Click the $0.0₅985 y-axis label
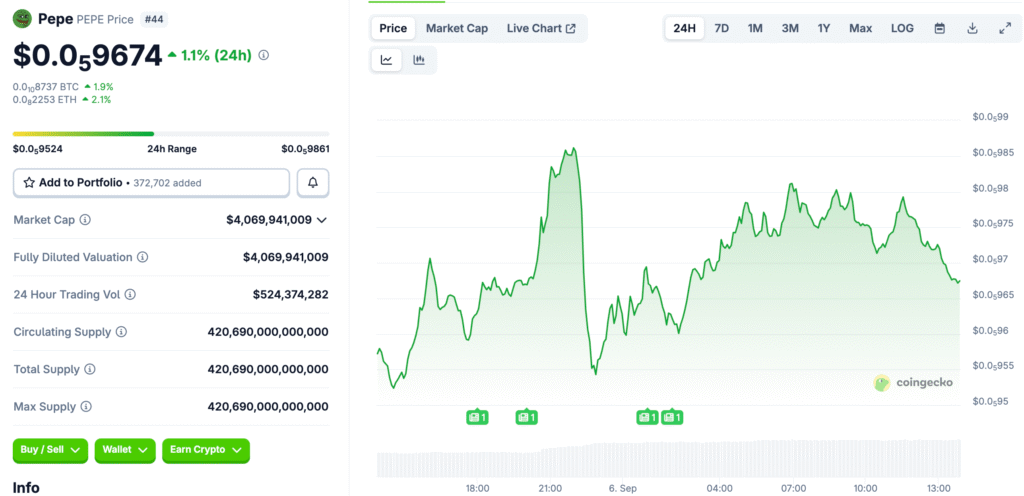Image resolution: width=1024 pixels, height=496 pixels. point(993,153)
